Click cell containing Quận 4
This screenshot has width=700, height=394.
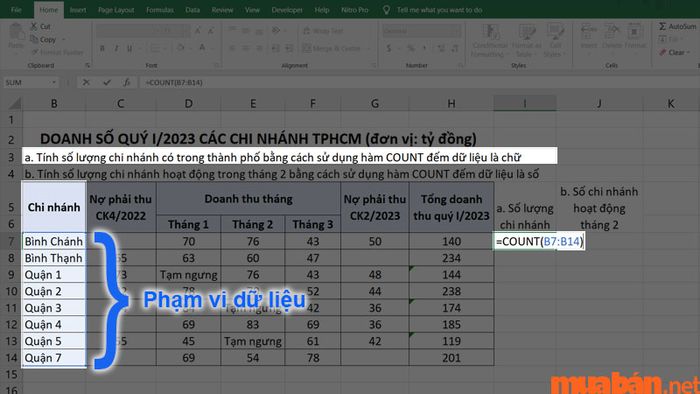pyautogui.click(x=54, y=324)
